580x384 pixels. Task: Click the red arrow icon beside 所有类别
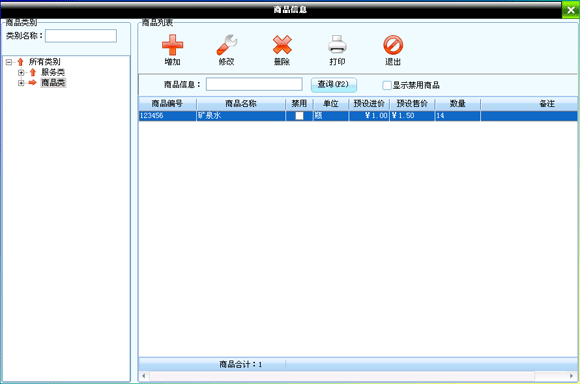pyautogui.click(x=20, y=62)
